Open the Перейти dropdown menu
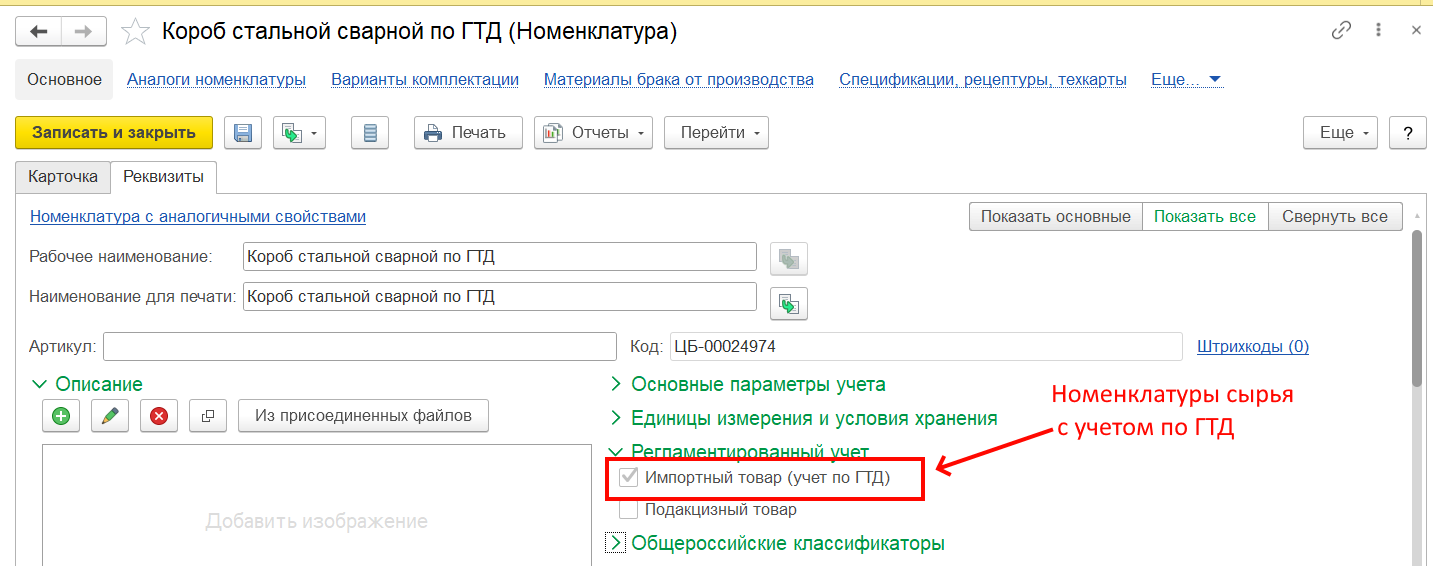The image size is (1433, 566). [x=716, y=133]
